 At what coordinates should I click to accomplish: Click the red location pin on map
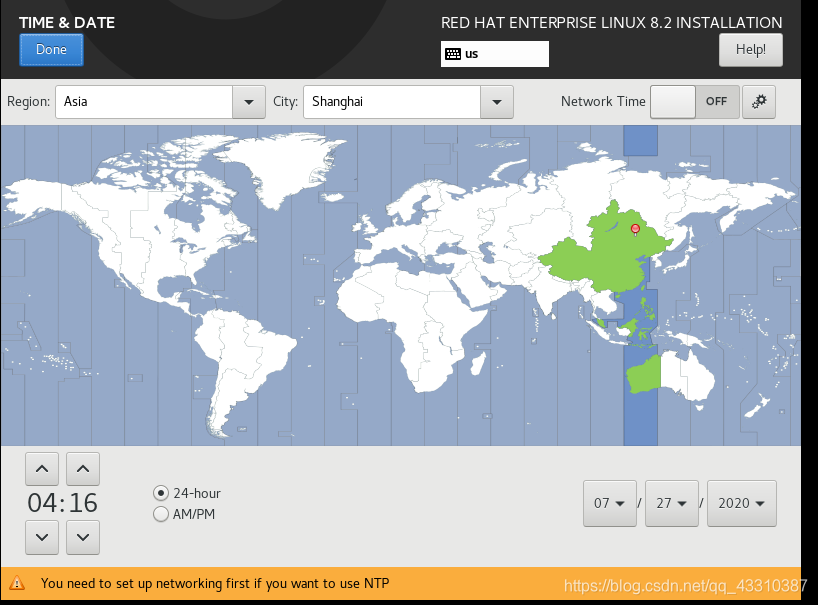coord(635,229)
